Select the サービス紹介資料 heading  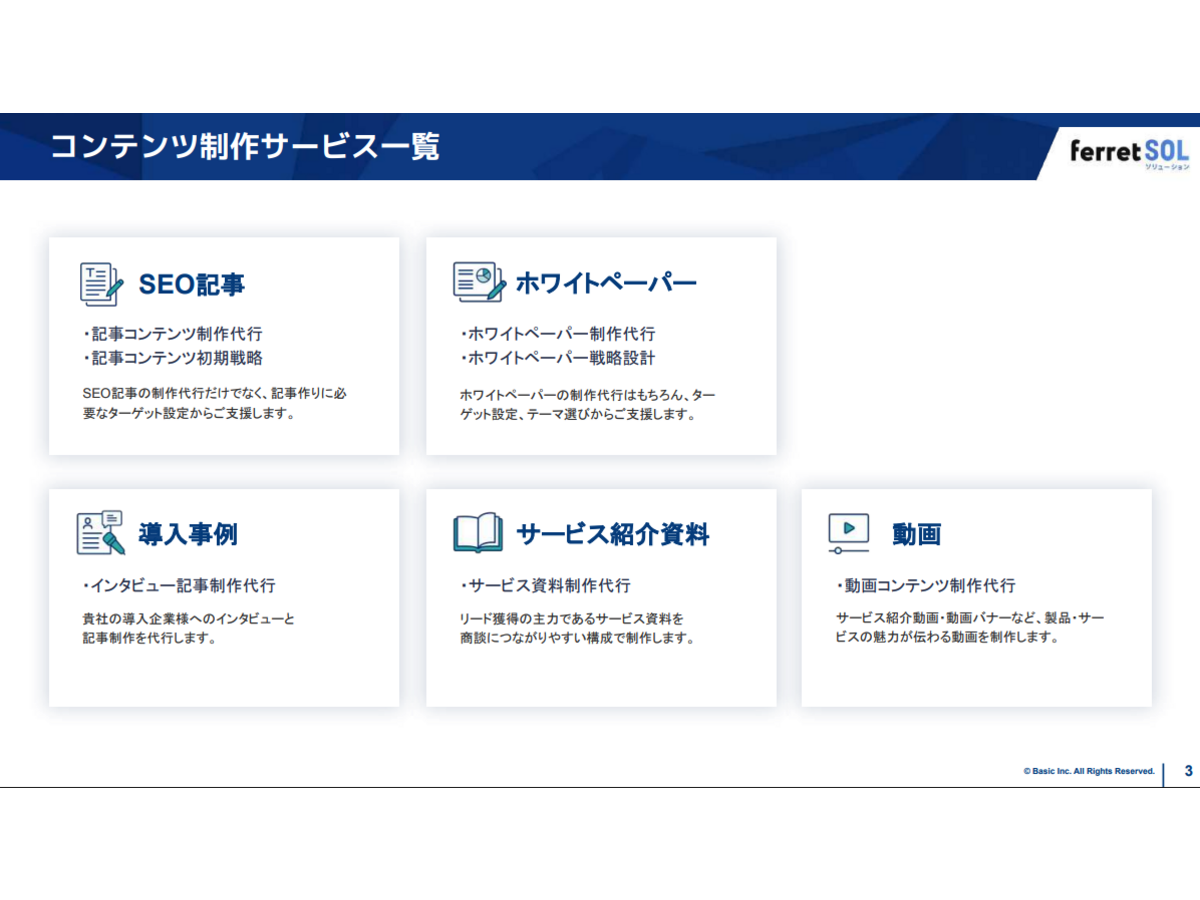[612, 534]
